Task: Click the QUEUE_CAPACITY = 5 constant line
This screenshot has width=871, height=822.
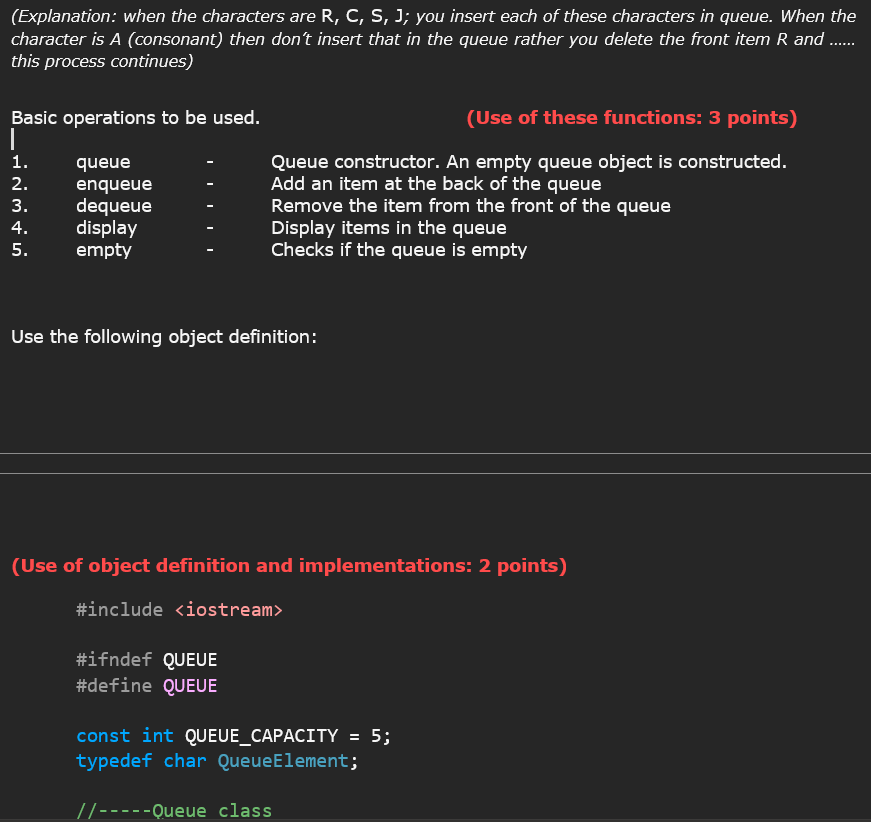Action: point(232,735)
